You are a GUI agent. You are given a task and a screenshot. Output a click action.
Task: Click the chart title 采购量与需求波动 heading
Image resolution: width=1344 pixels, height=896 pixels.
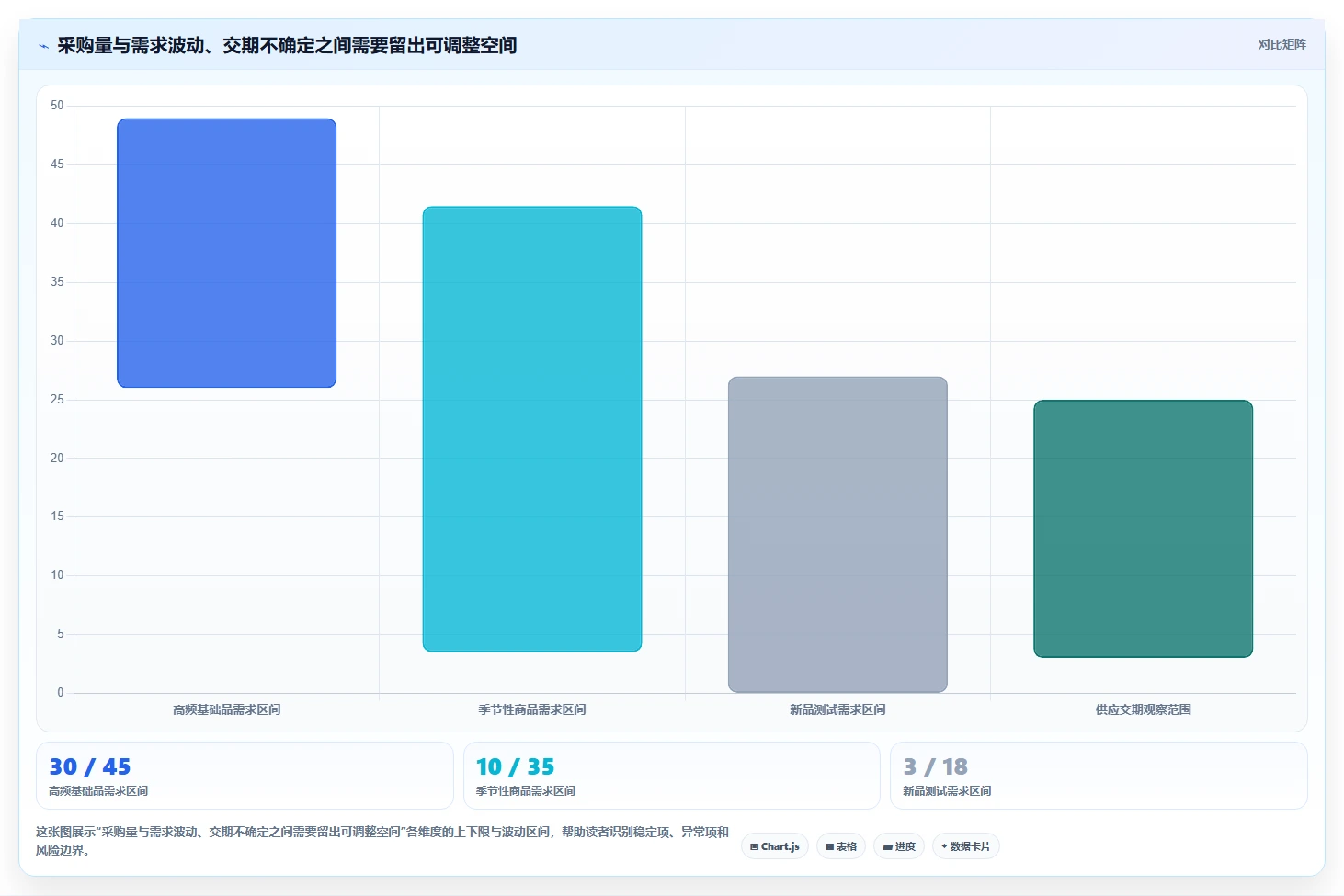coord(287,45)
